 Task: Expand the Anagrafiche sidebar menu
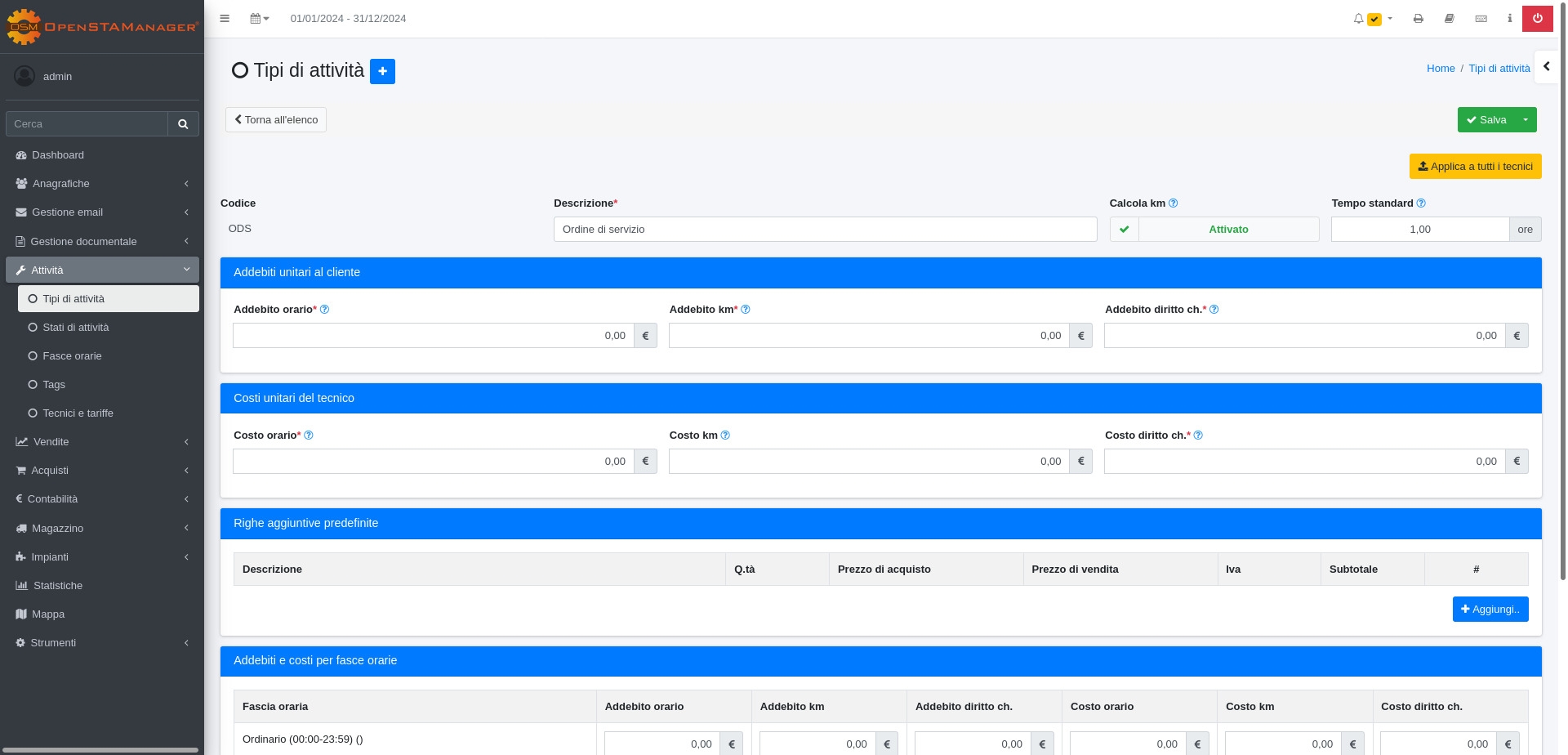click(x=101, y=184)
